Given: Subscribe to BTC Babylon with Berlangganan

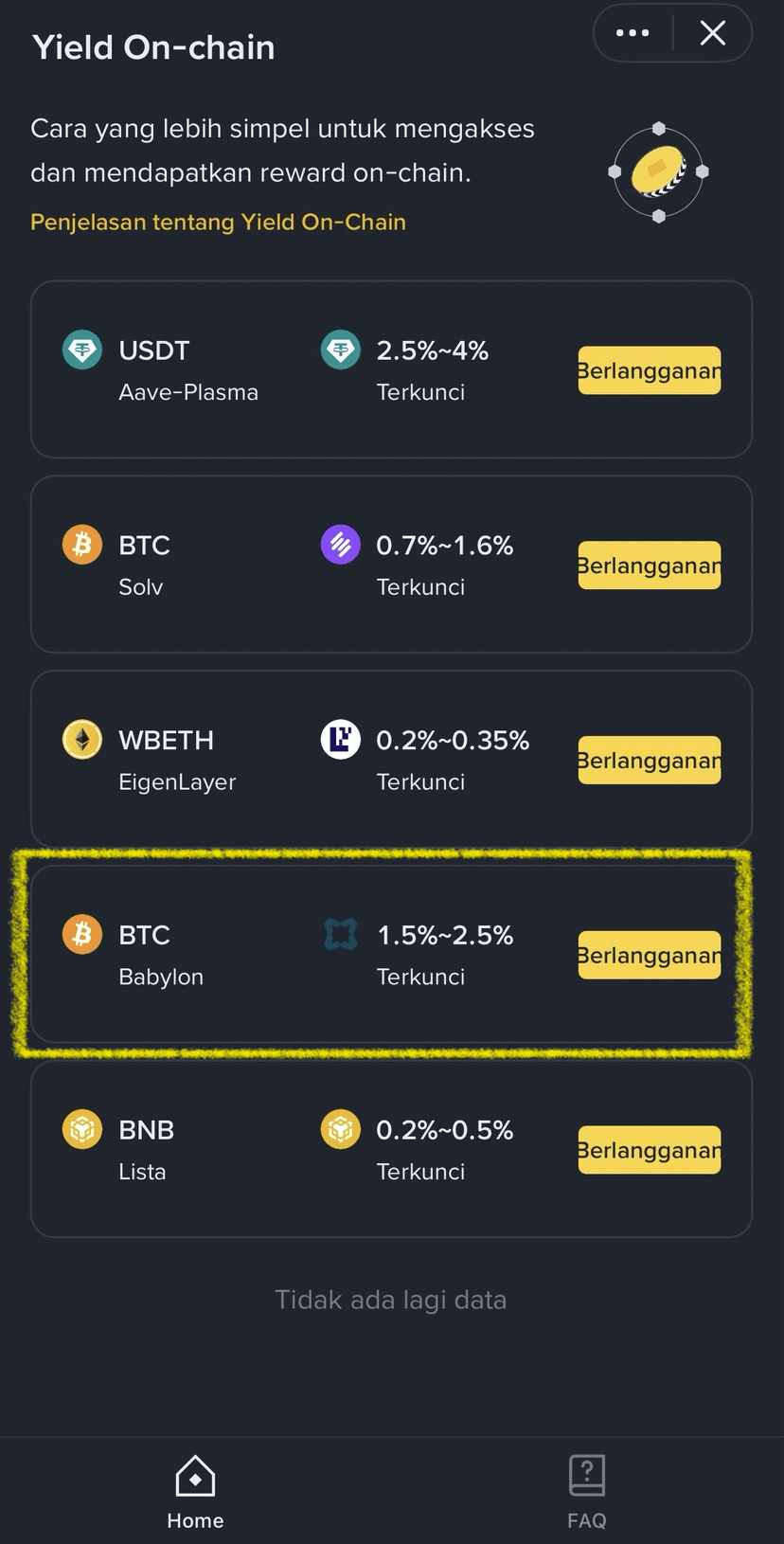Looking at the screenshot, I should click(x=650, y=955).
